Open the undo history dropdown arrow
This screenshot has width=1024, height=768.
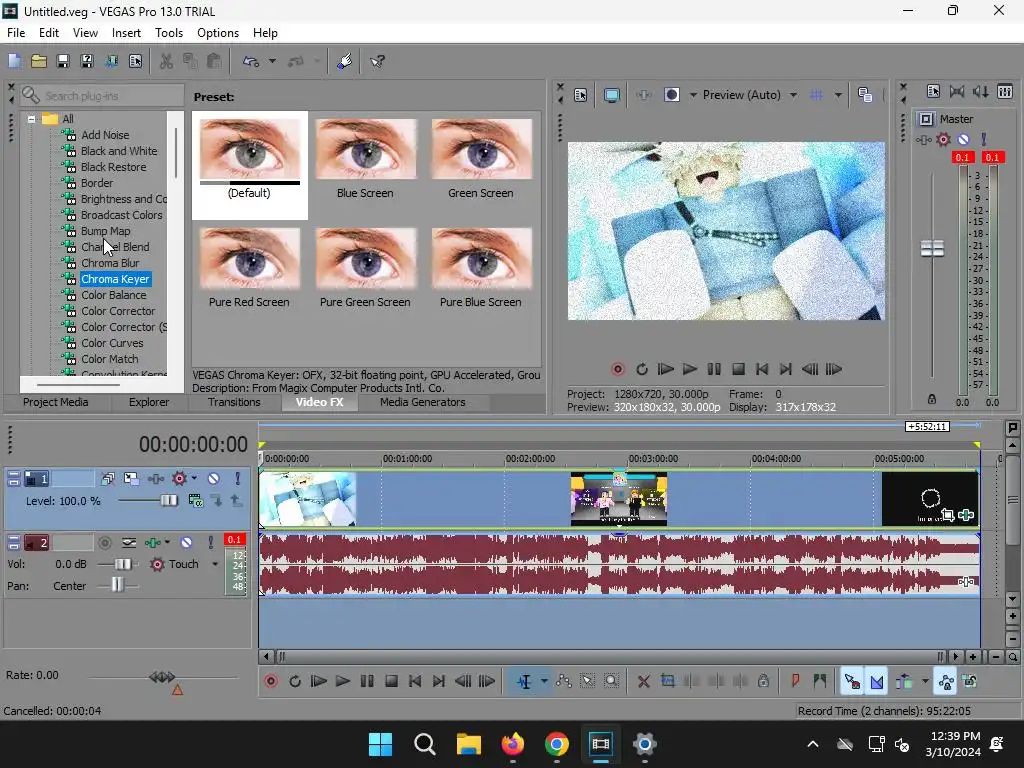tap(272, 61)
